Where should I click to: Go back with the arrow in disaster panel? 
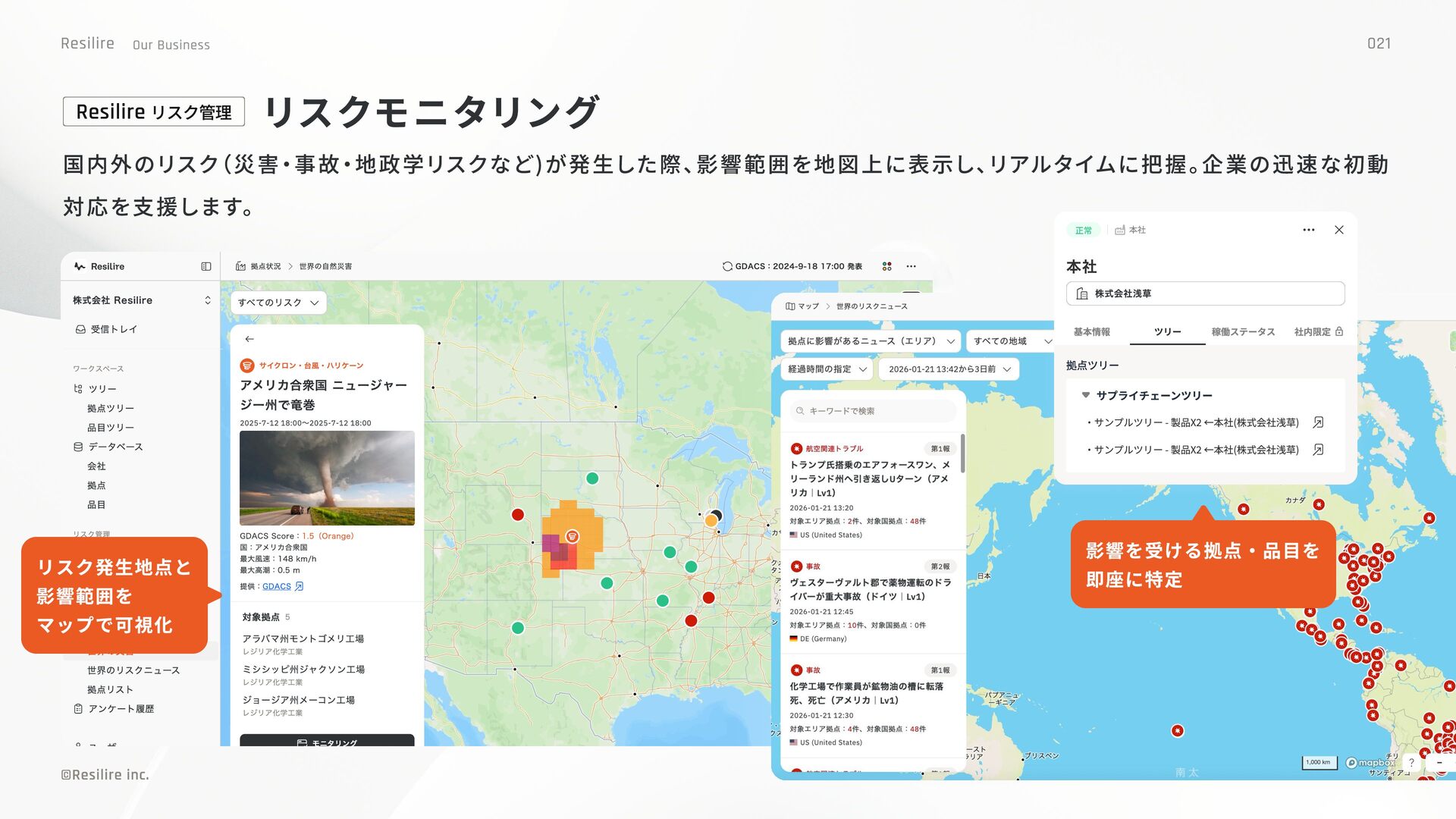click(249, 339)
